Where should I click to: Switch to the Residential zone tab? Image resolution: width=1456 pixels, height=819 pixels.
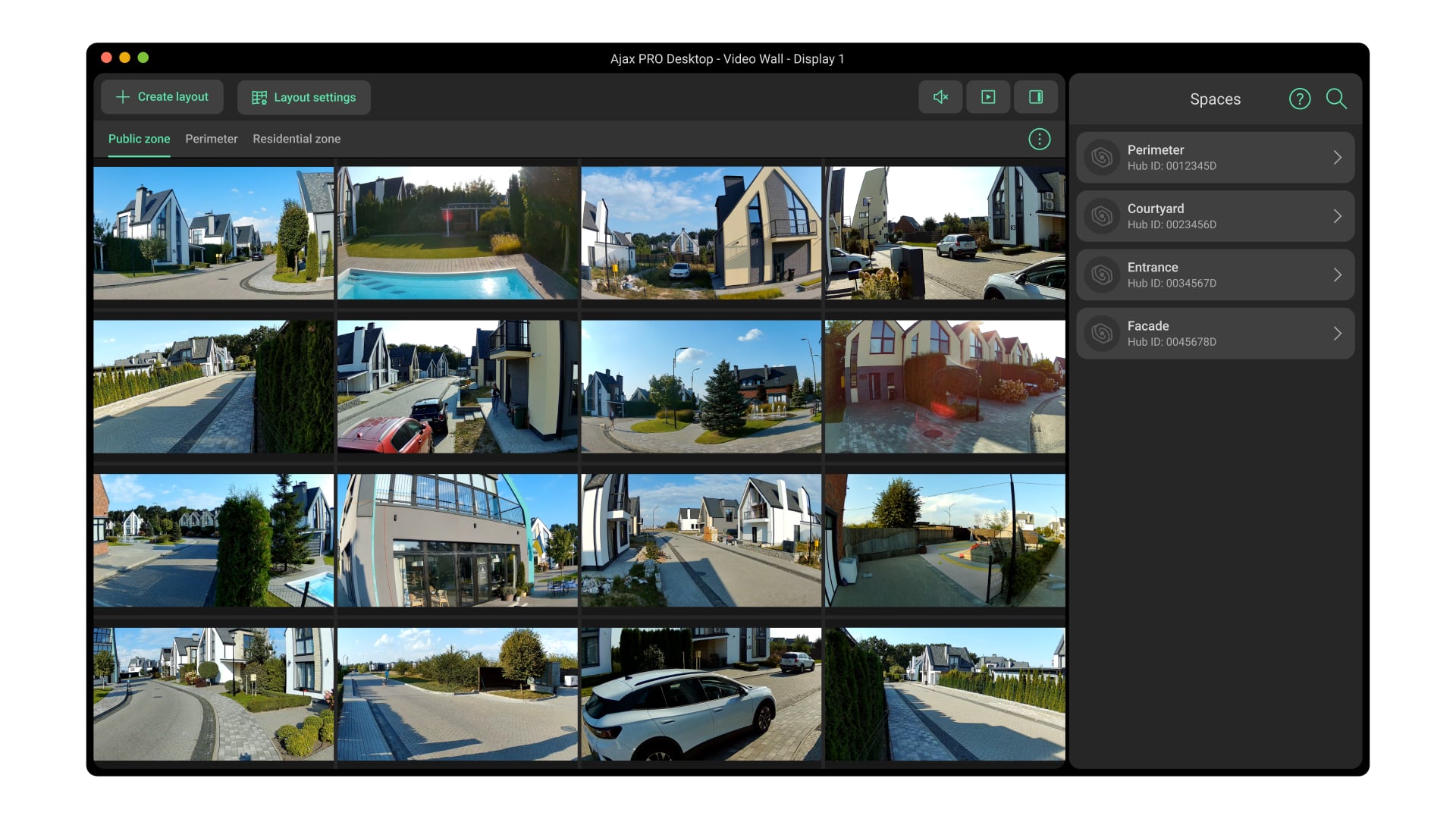coord(297,139)
